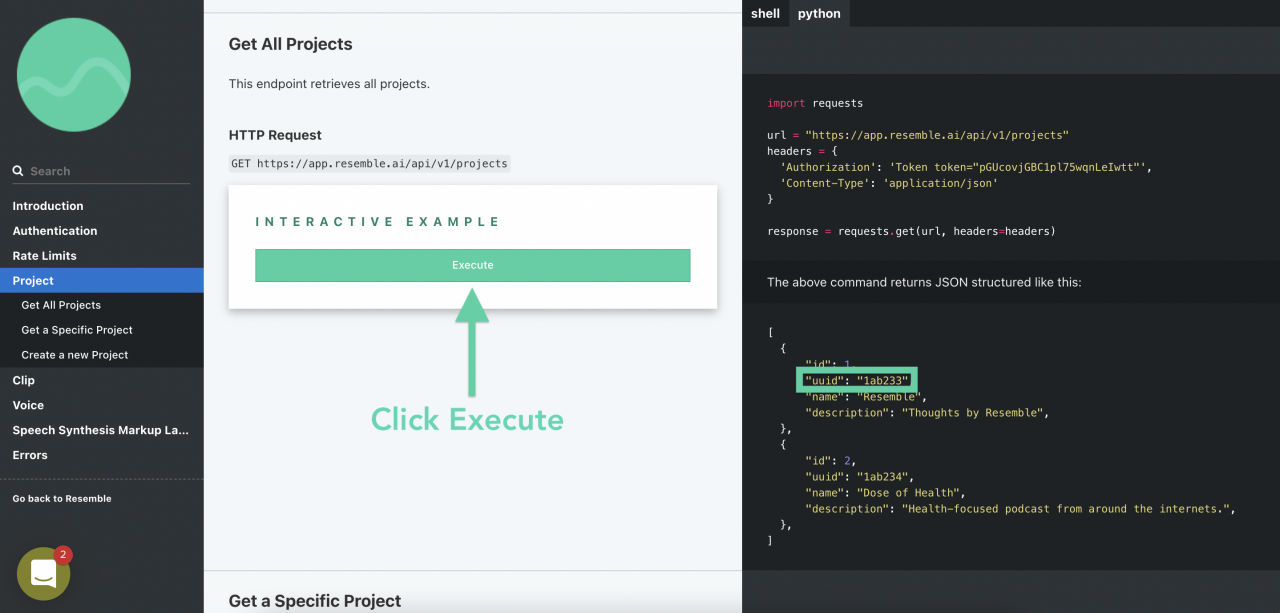Screen dimensions: 1280x613
Task: Open 'Create a new Project' entry
Action: pyautogui.click(x=74, y=355)
